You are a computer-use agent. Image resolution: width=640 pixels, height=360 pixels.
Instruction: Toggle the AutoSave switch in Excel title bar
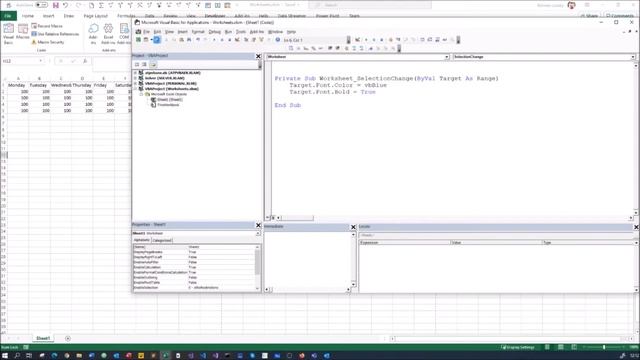point(41,5)
